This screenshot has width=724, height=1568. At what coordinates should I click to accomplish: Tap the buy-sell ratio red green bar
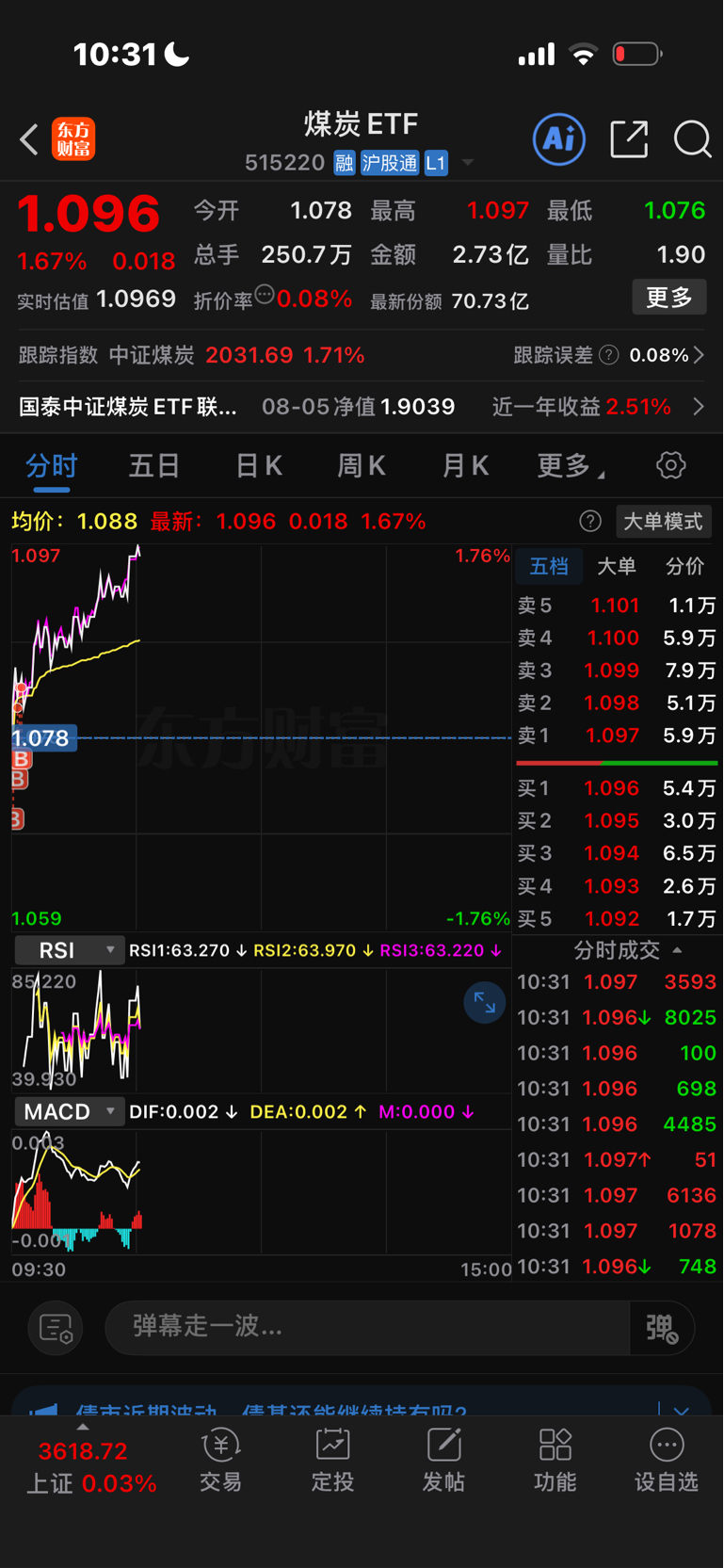click(x=617, y=763)
